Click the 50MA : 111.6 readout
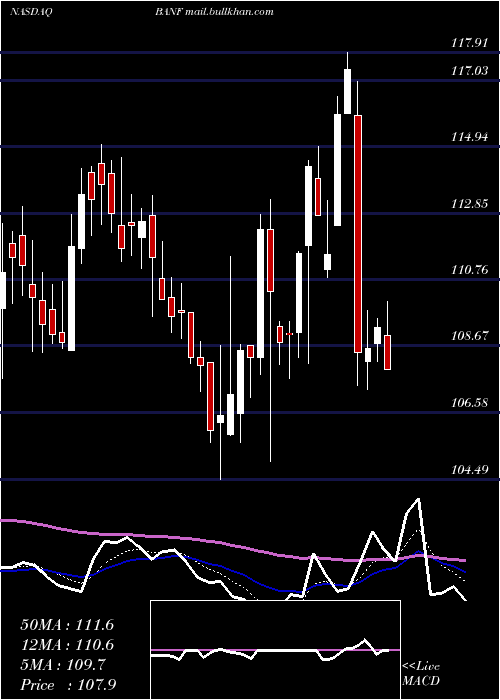 coord(67,625)
